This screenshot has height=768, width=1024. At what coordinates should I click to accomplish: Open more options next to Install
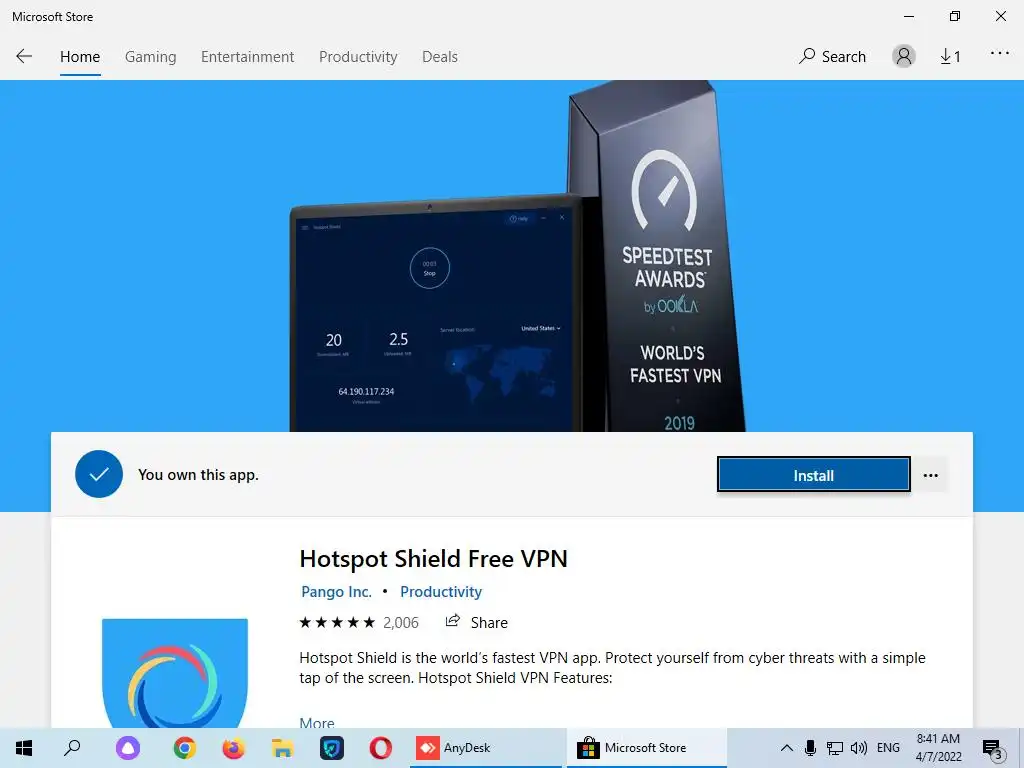pyautogui.click(x=931, y=475)
